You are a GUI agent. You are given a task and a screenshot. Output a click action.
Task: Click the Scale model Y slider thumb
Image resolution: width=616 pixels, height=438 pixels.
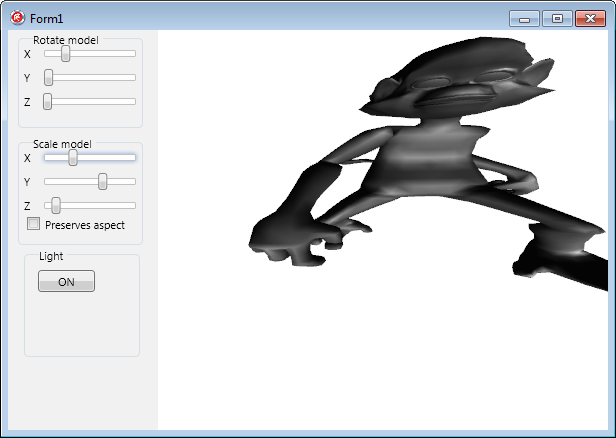pyautogui.click(x=103, y=181)
